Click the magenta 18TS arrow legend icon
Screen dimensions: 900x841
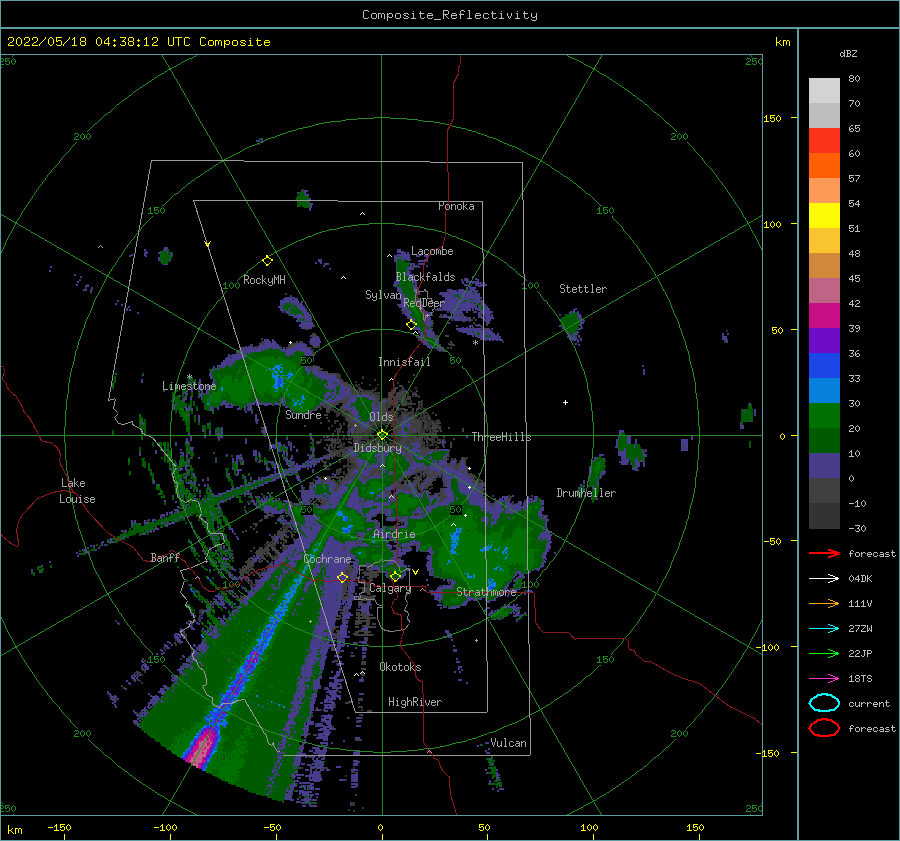824,678
